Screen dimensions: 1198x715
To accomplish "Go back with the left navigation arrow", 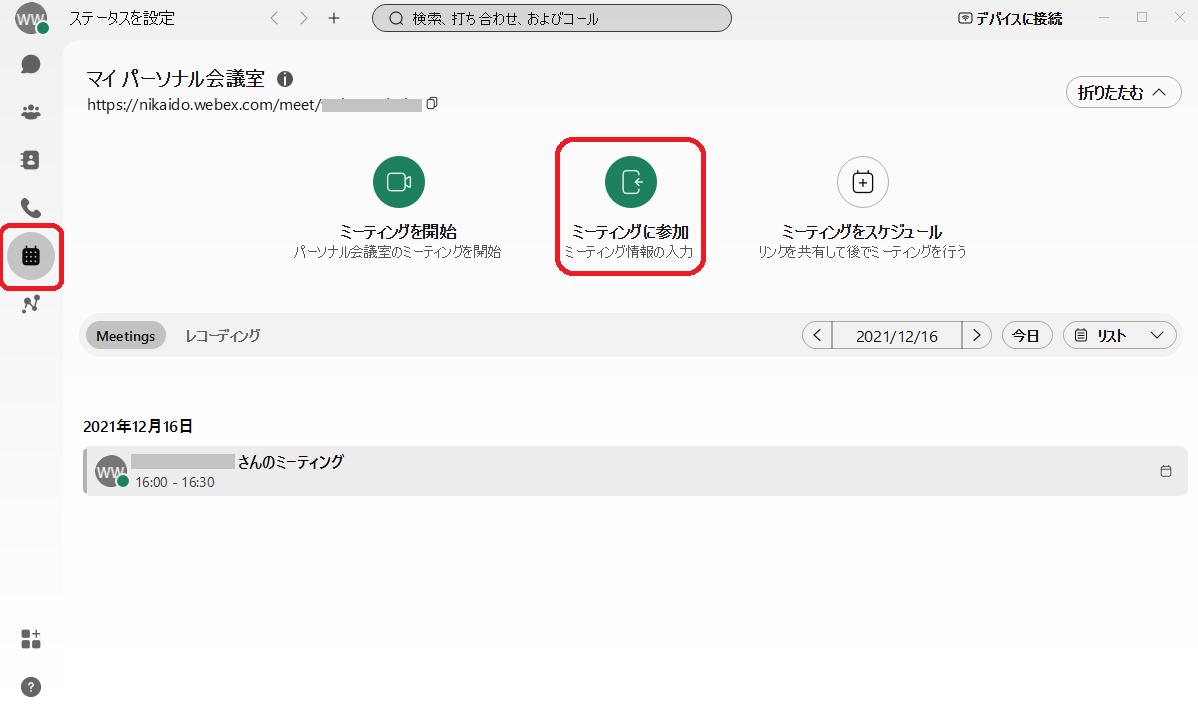I will click(274, 18).
